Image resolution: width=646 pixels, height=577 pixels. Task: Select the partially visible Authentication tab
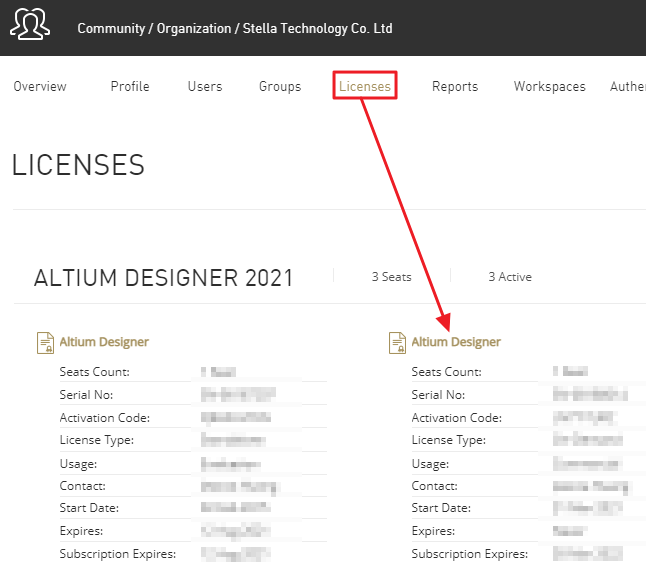627,87
